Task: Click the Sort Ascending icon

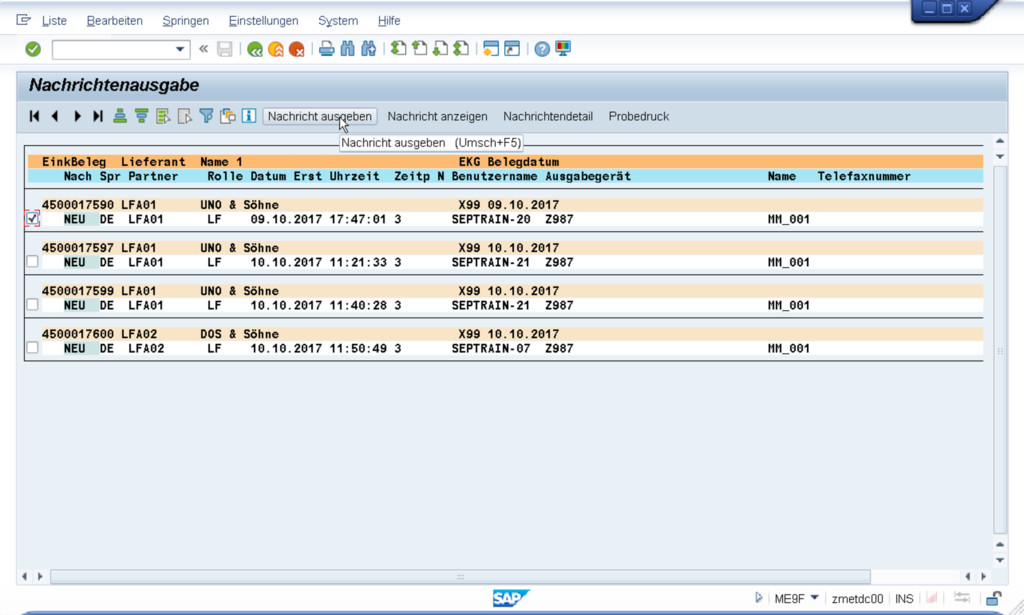Action: 120,116
